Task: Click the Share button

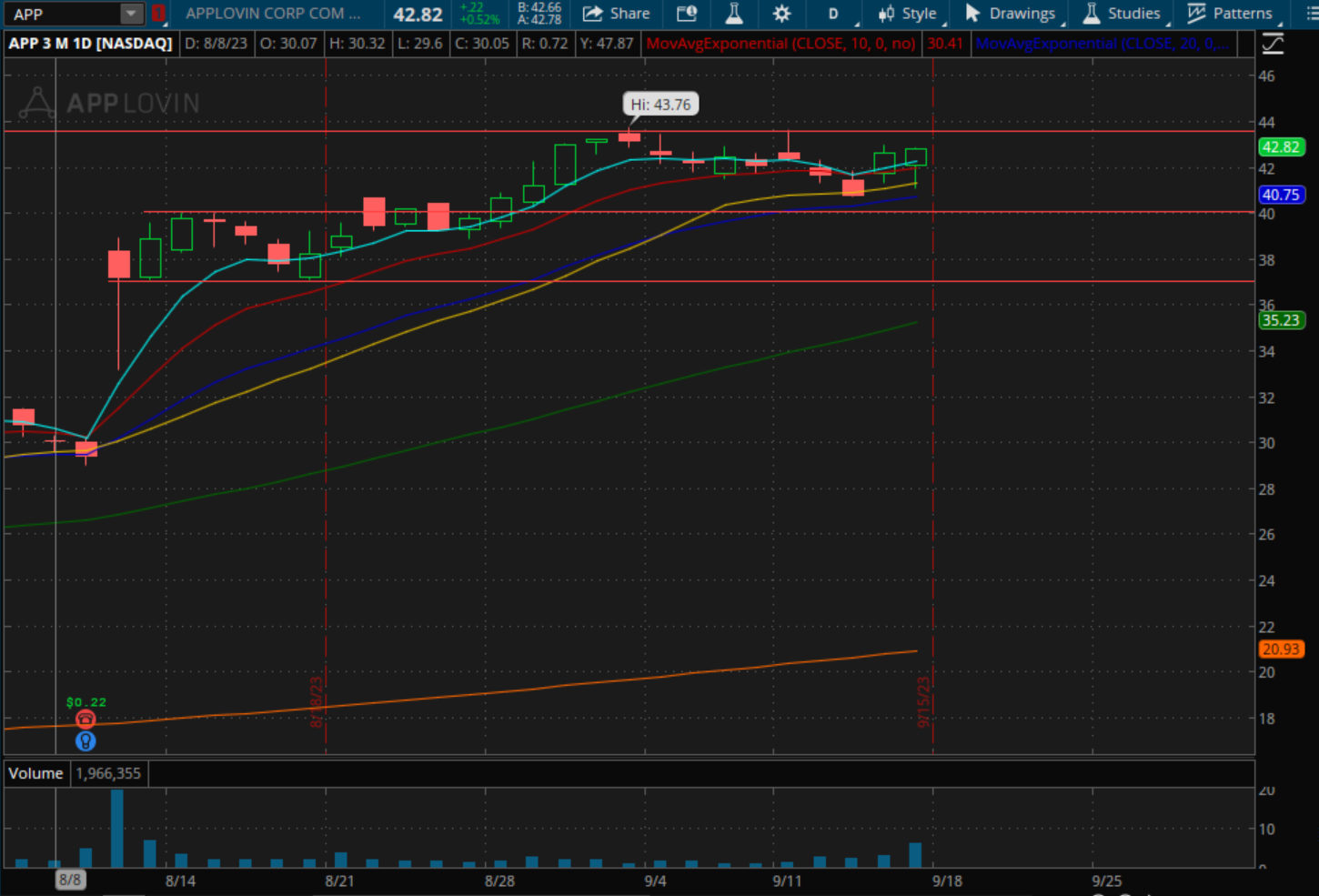Action: click(617, 14)
